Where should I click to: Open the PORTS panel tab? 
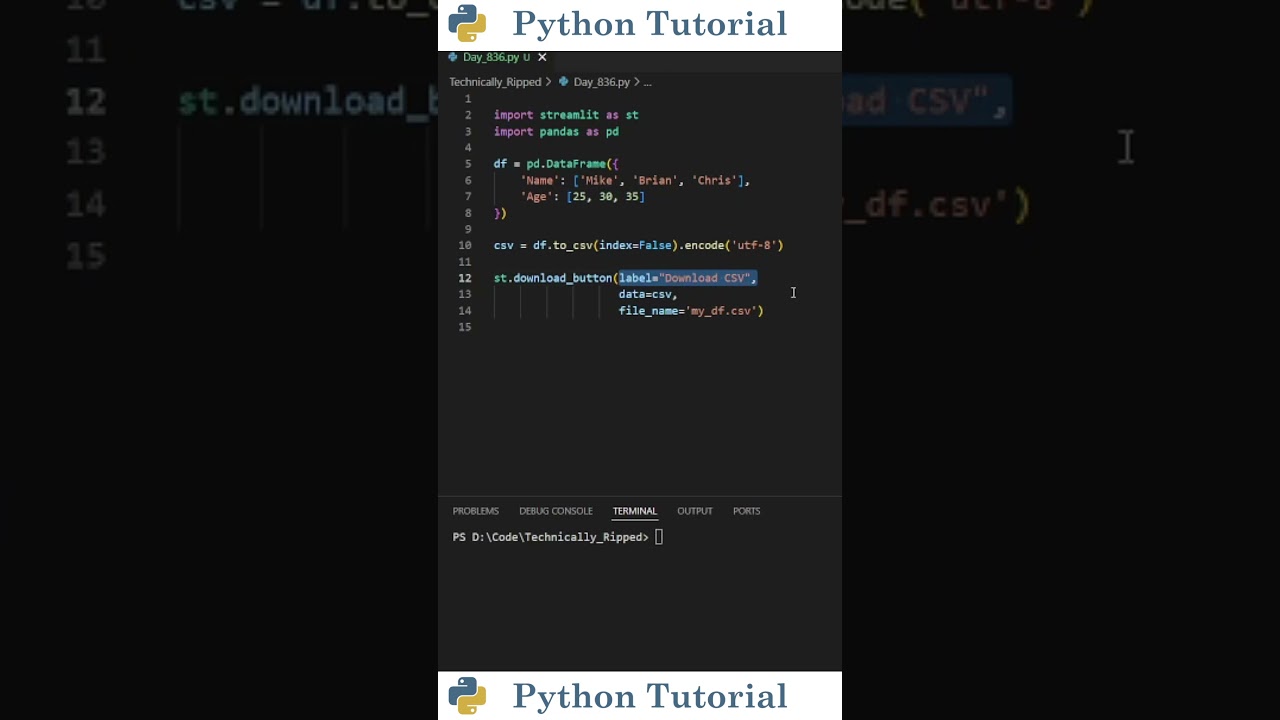pyautogui.click(x=746, y=511)
